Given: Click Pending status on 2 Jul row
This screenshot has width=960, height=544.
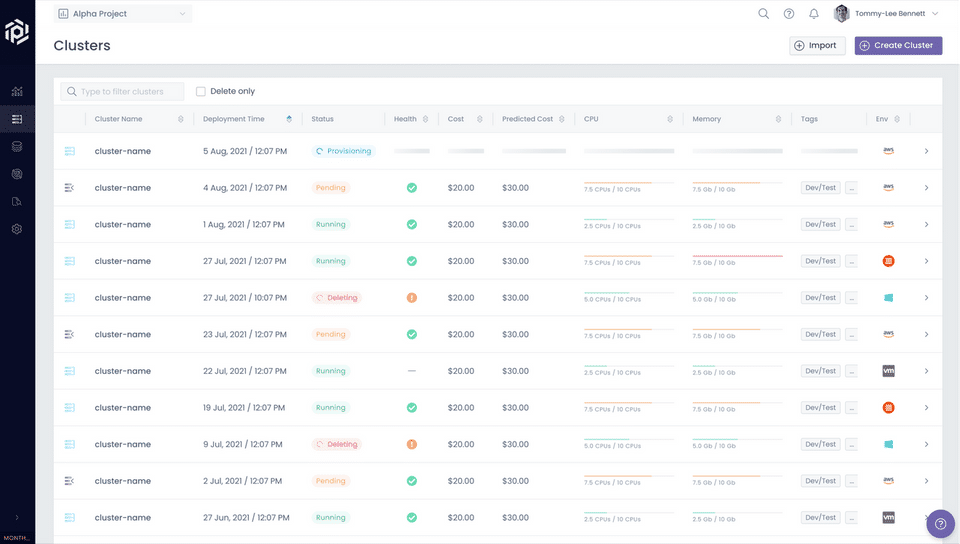Looking at the screenshot, I should [331, 481].
